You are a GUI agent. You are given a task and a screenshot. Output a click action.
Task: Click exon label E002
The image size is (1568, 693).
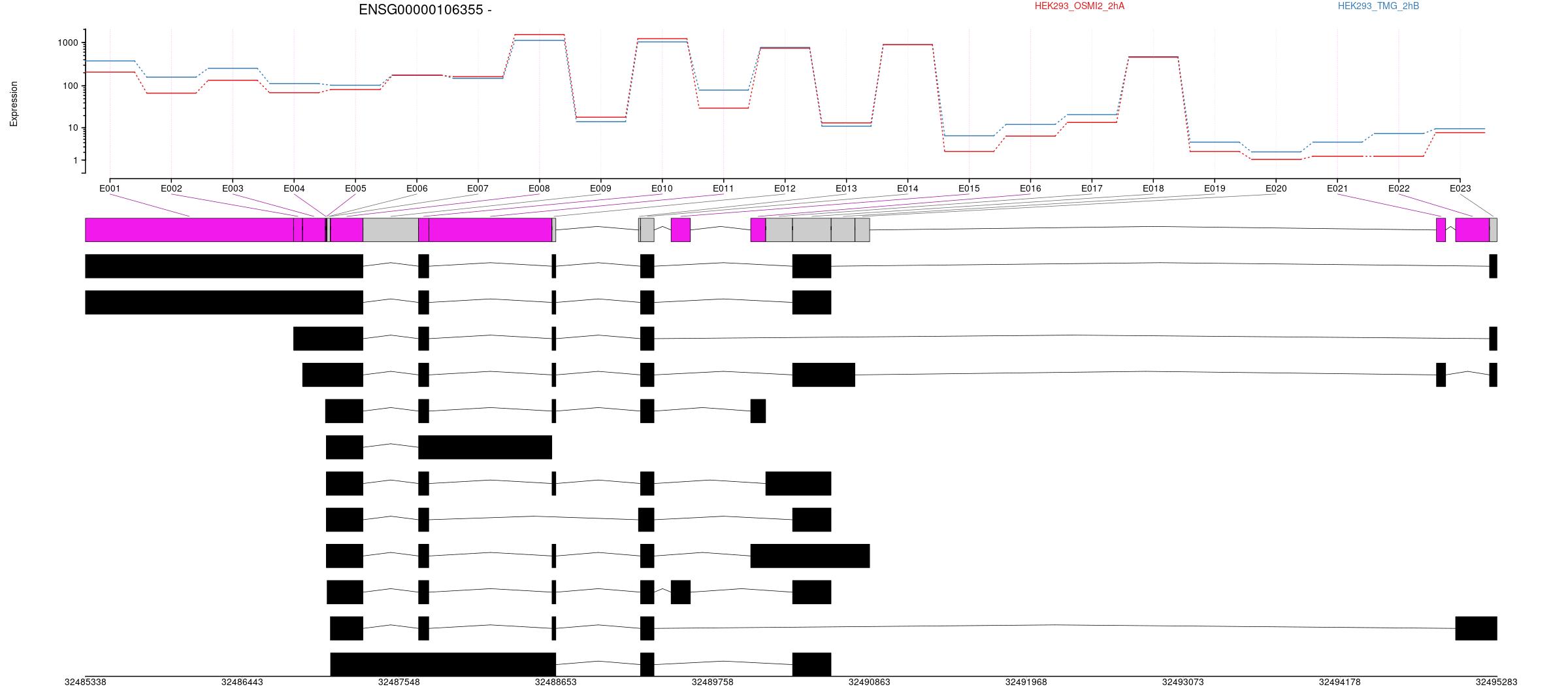171,189
